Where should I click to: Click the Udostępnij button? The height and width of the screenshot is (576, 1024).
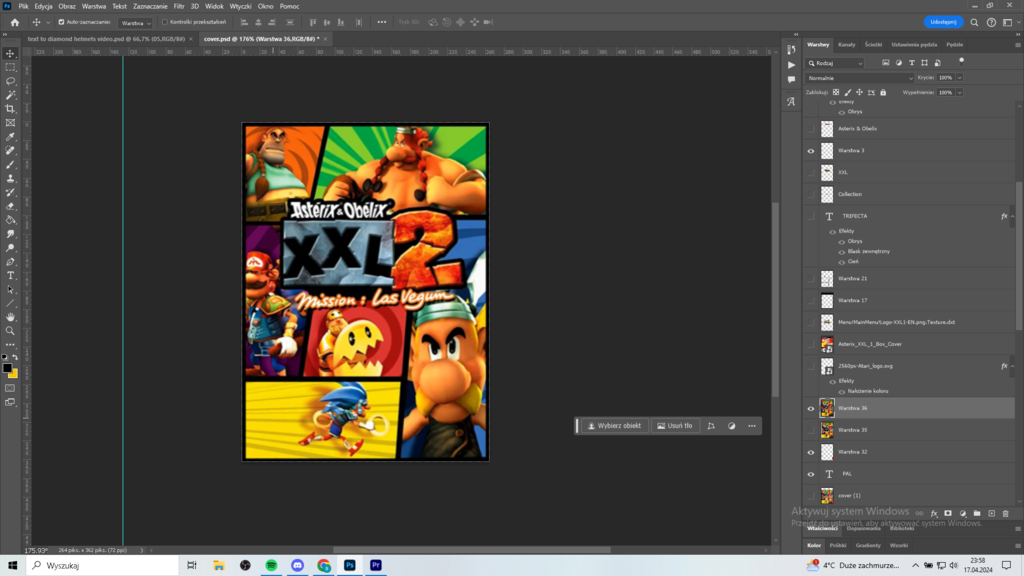click(944, 22)
